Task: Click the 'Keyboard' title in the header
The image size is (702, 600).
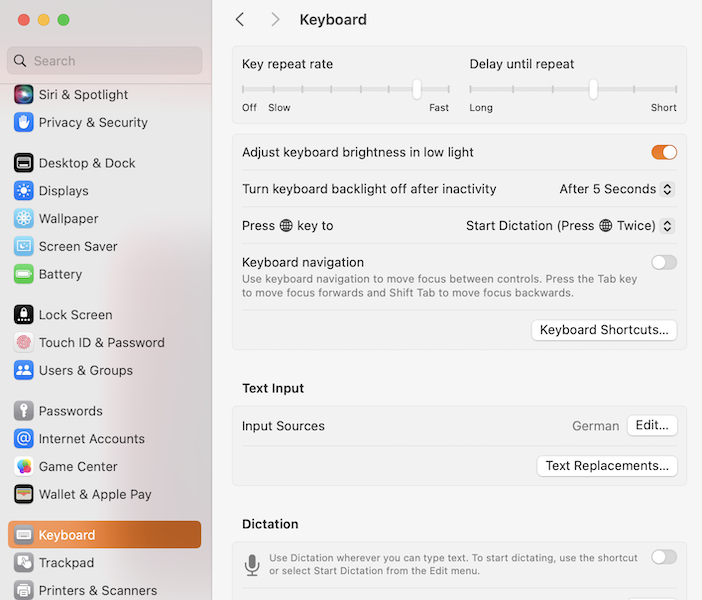Action: [333, 20]
